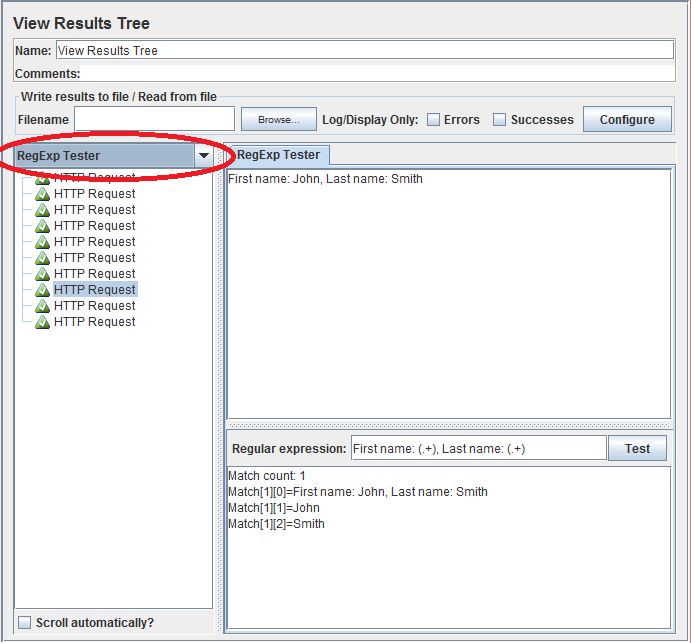Screen dimensions: 691x643
Task: Open the Configure button
Action: 627,119
